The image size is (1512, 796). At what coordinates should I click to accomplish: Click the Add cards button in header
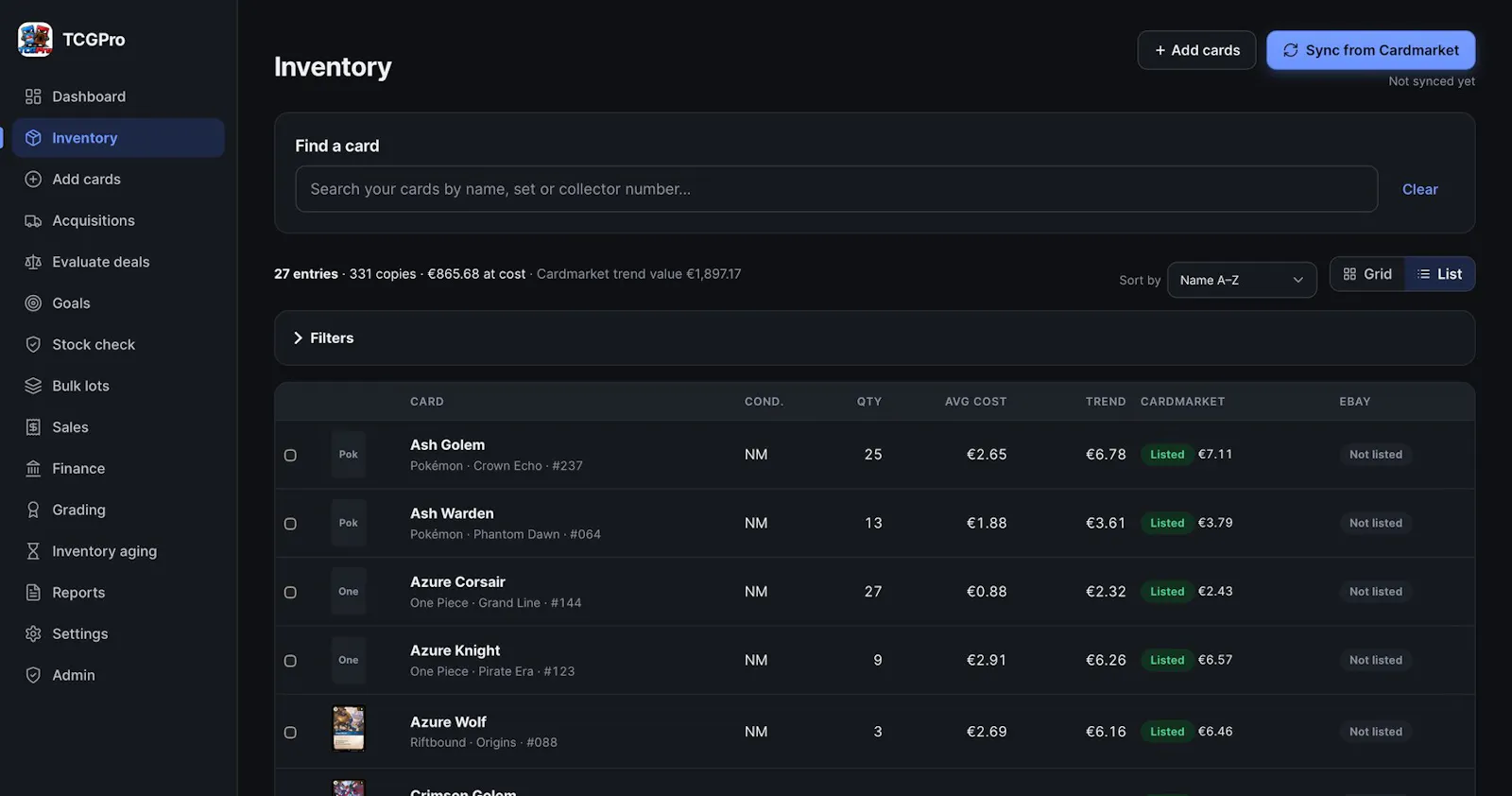1196,50
